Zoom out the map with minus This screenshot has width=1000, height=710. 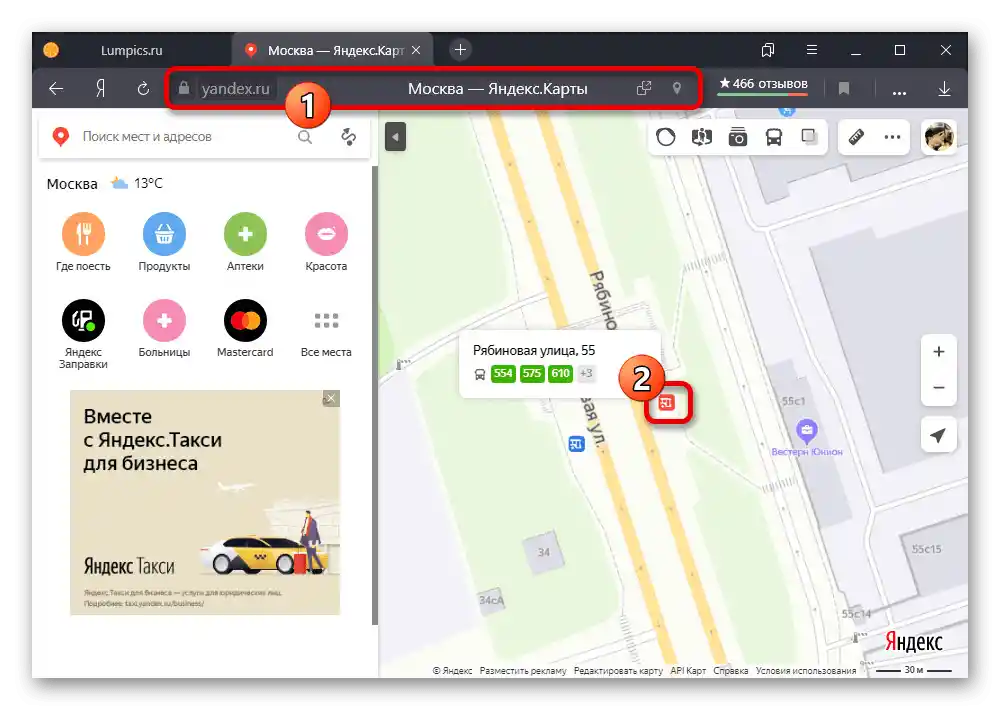point(939,387)
